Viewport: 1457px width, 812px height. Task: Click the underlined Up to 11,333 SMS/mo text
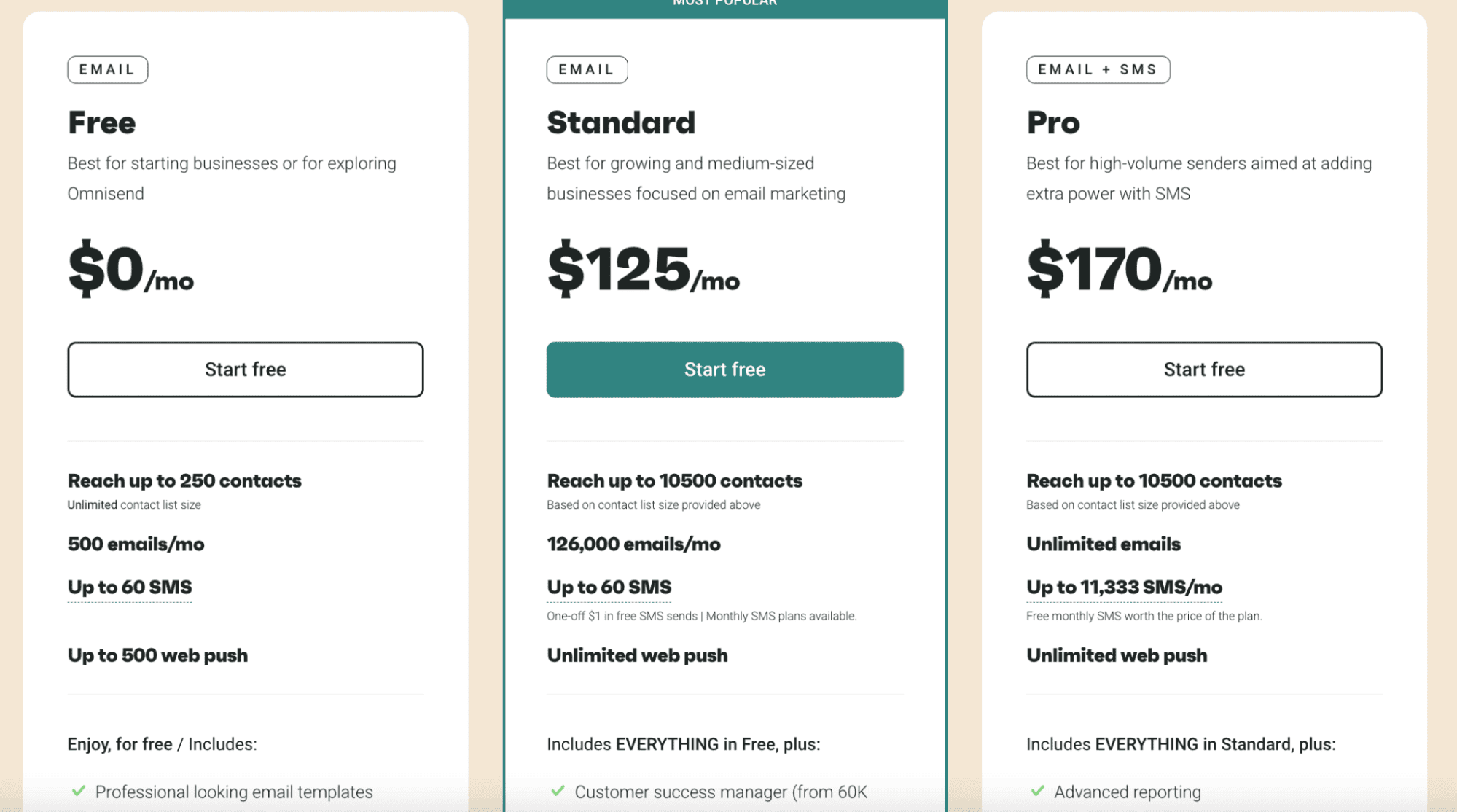(x=1124, y=587)
